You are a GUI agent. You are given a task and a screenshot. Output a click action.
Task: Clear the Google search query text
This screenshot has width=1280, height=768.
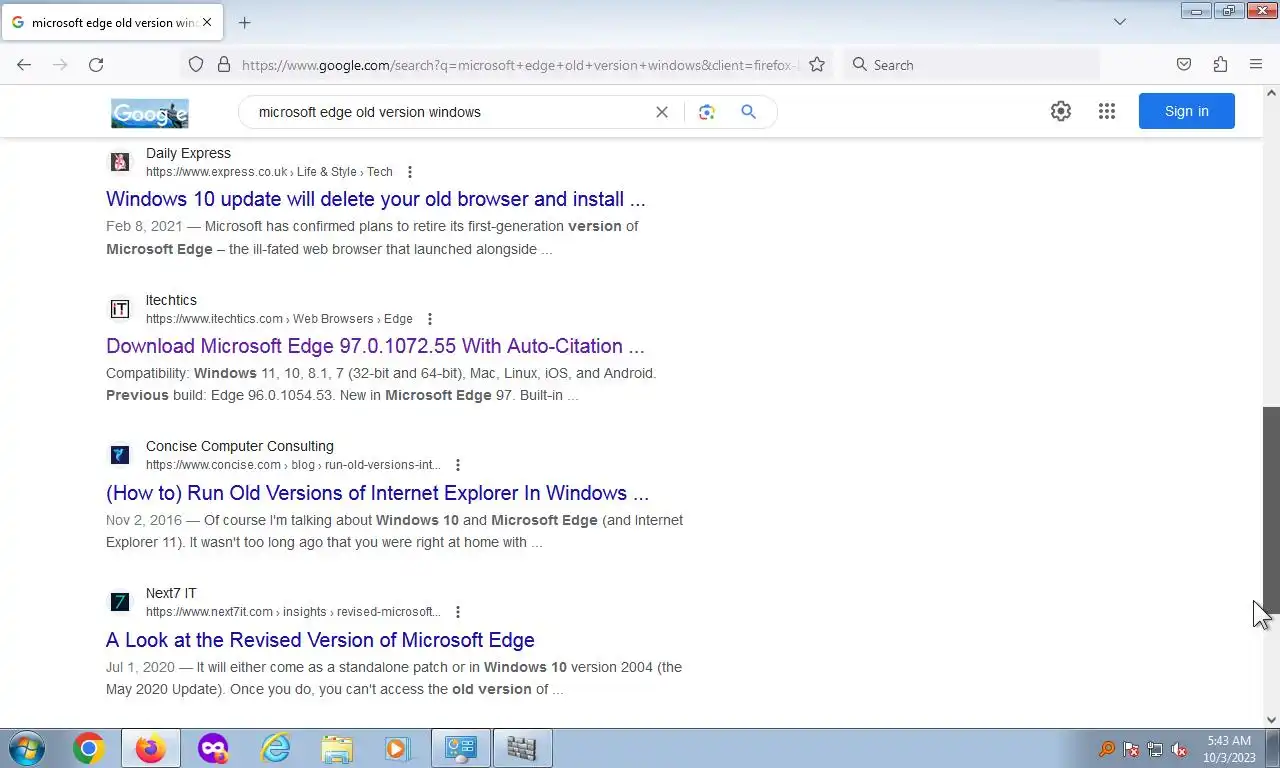coord(662,112)
